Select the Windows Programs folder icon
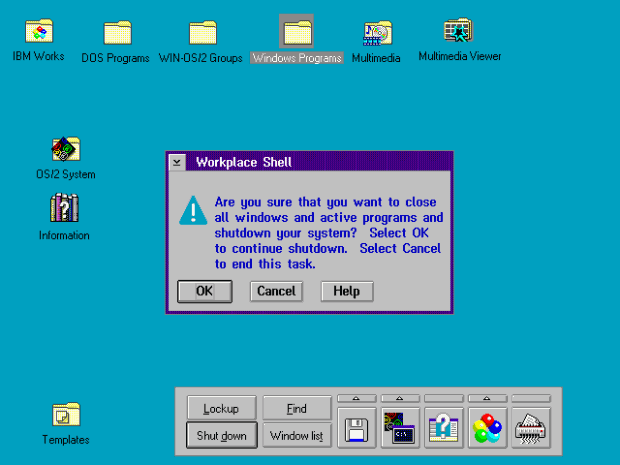This screenshot has height=465, width=620. 297,31
